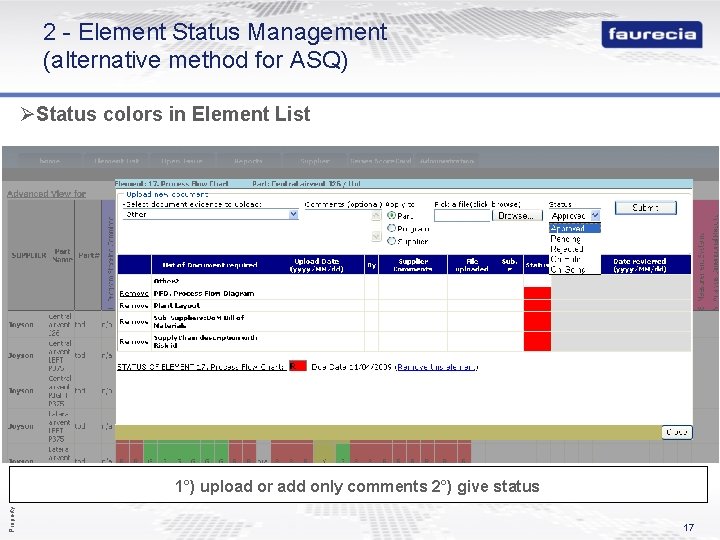Click the Browse... button

[x=517, y=215]
